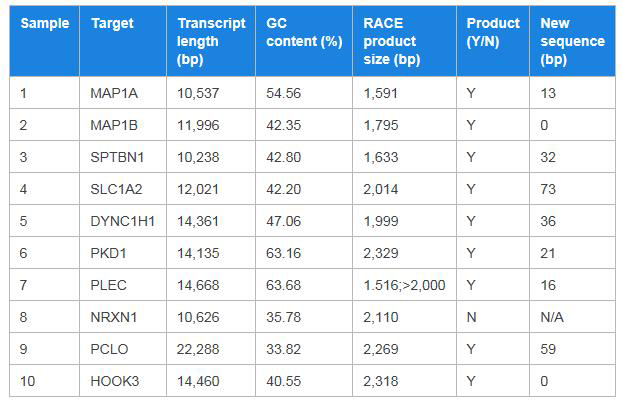This screenshot has height=402, width=622.
Task: Select the PCLO target cell
Action: pos(107,349)
